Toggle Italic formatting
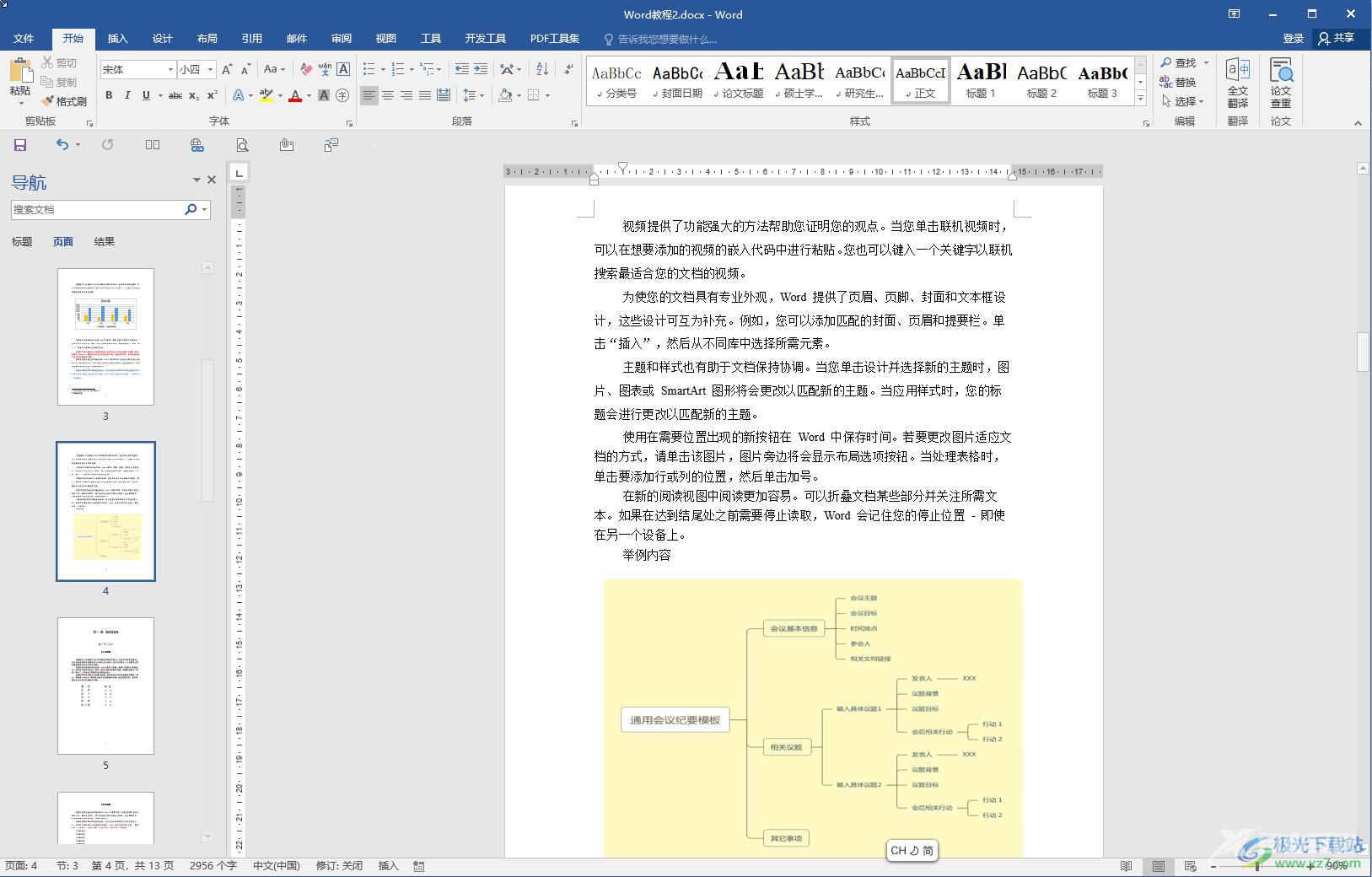 [127, 95]
